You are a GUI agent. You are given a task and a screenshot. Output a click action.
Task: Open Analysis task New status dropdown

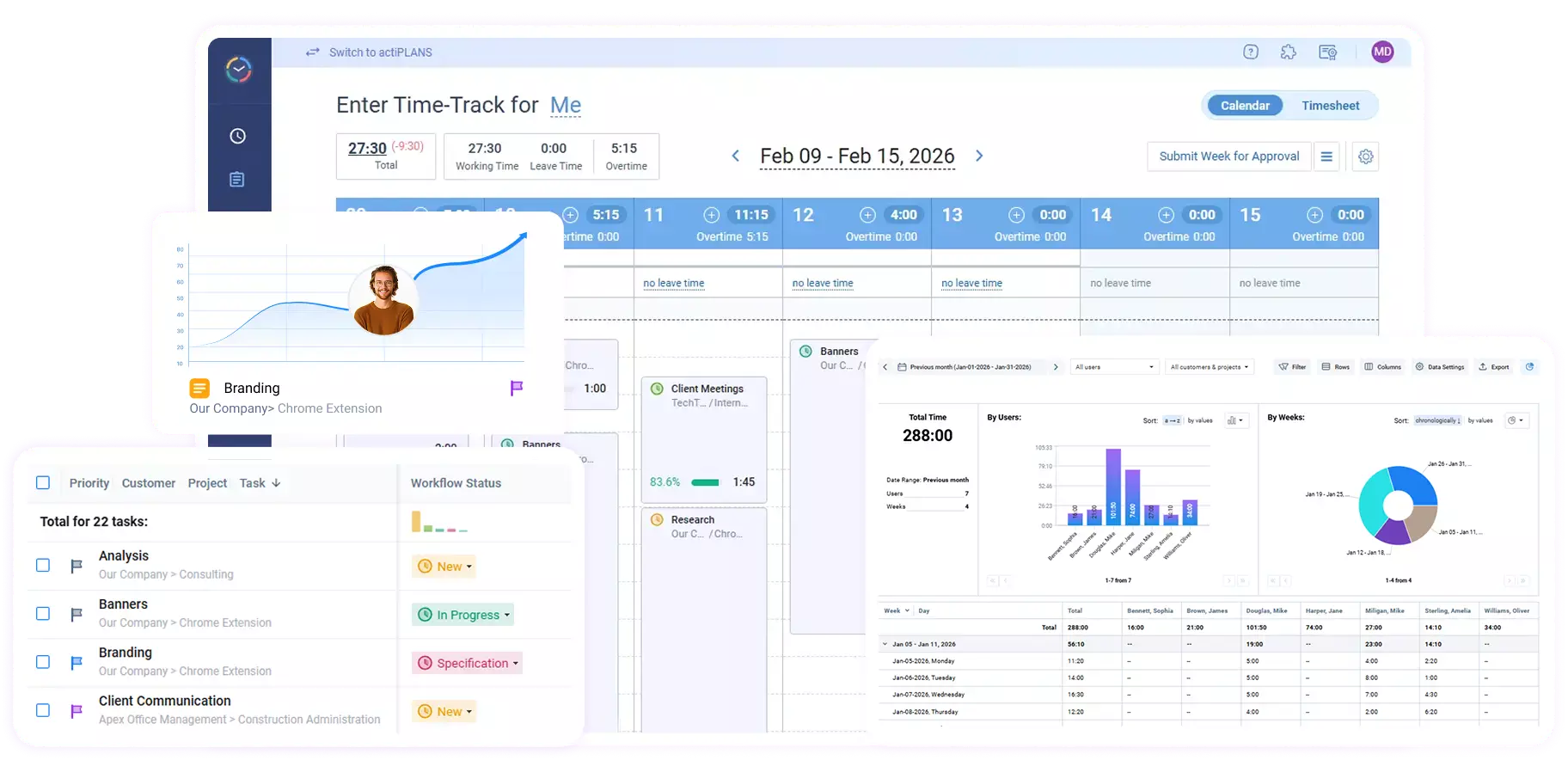444,567
